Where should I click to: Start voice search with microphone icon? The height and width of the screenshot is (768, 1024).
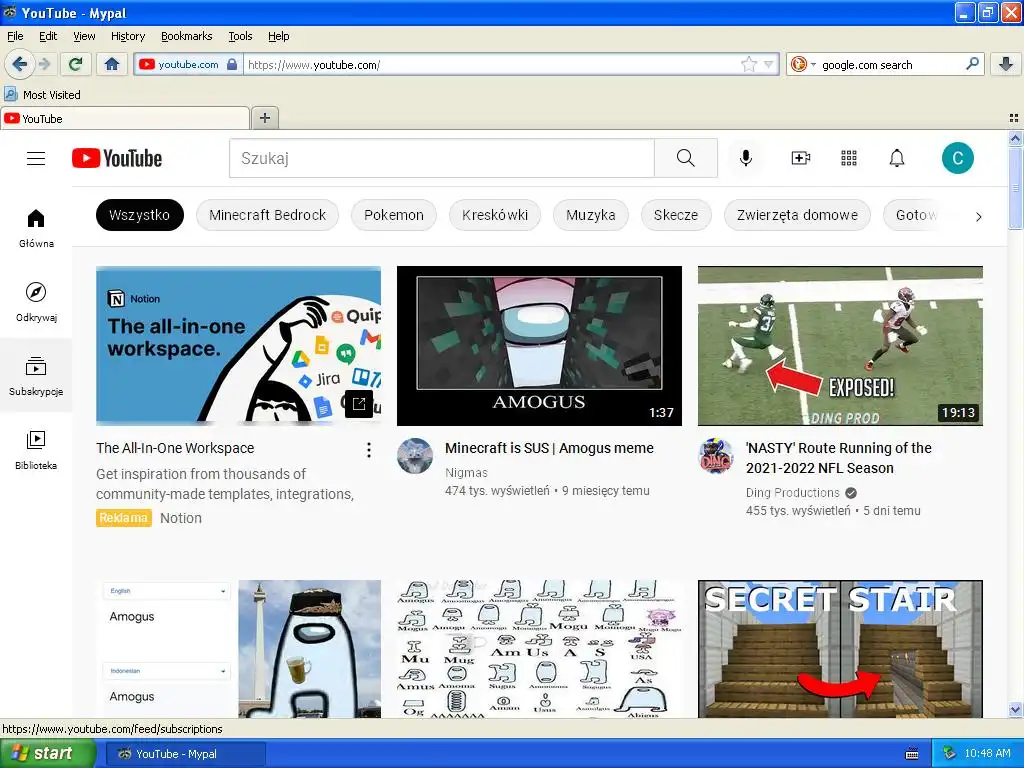pyautogui.click(x=745, y=158)
